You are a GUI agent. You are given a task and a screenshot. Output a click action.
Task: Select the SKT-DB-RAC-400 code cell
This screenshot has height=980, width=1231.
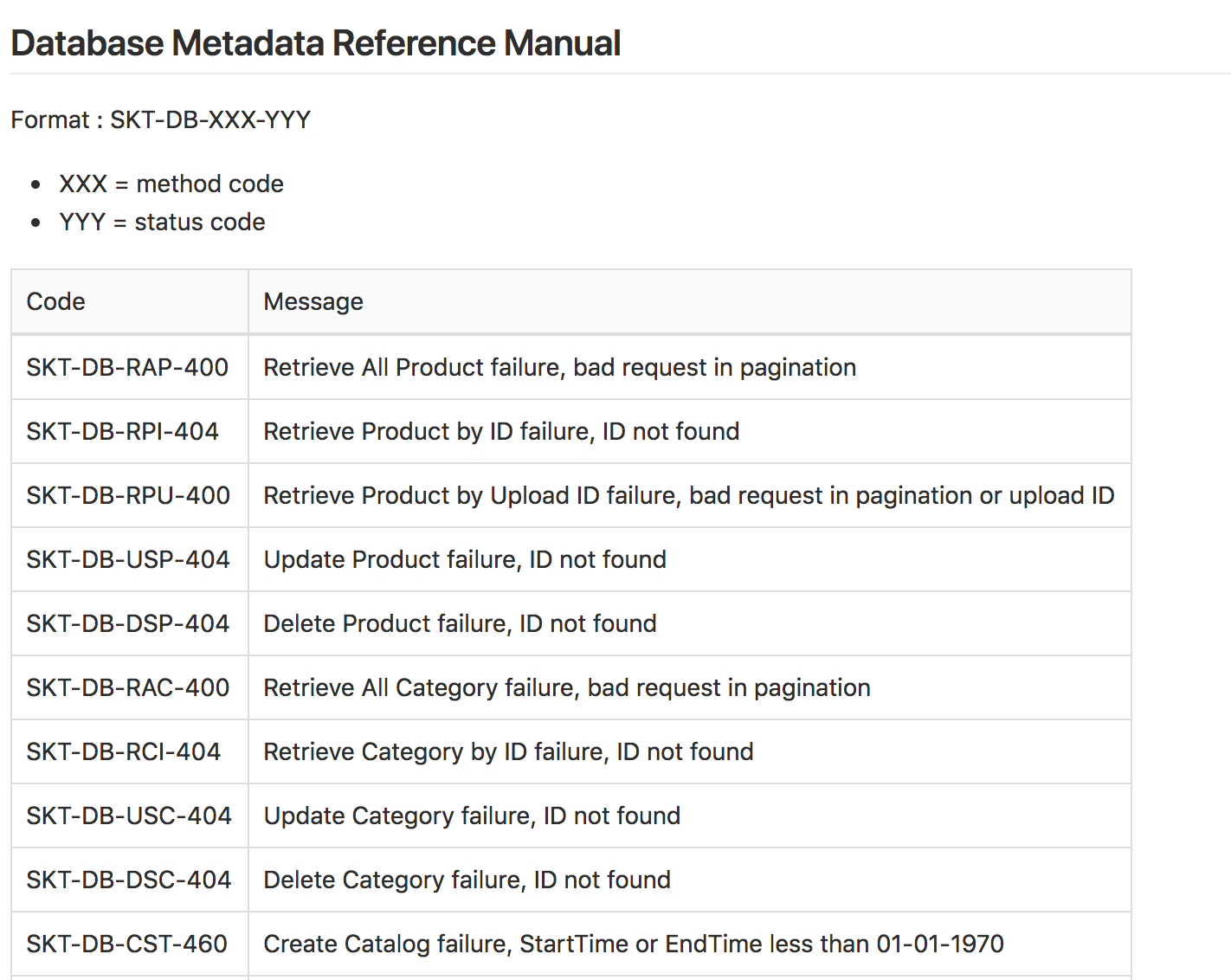128,687
